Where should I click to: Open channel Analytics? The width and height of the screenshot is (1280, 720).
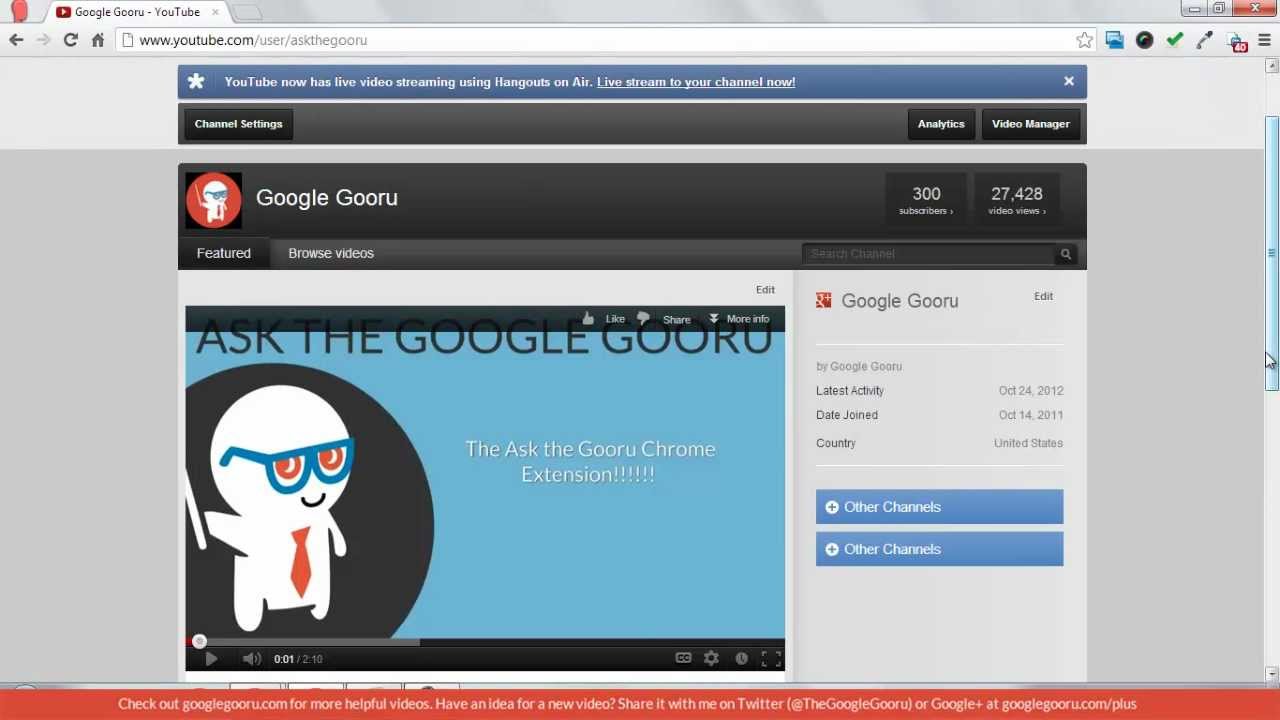pos(941,124)
